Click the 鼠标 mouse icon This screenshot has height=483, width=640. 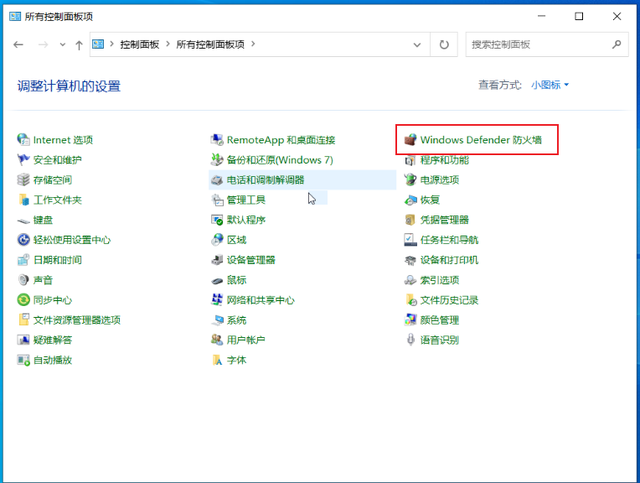(x=217, y=280)
